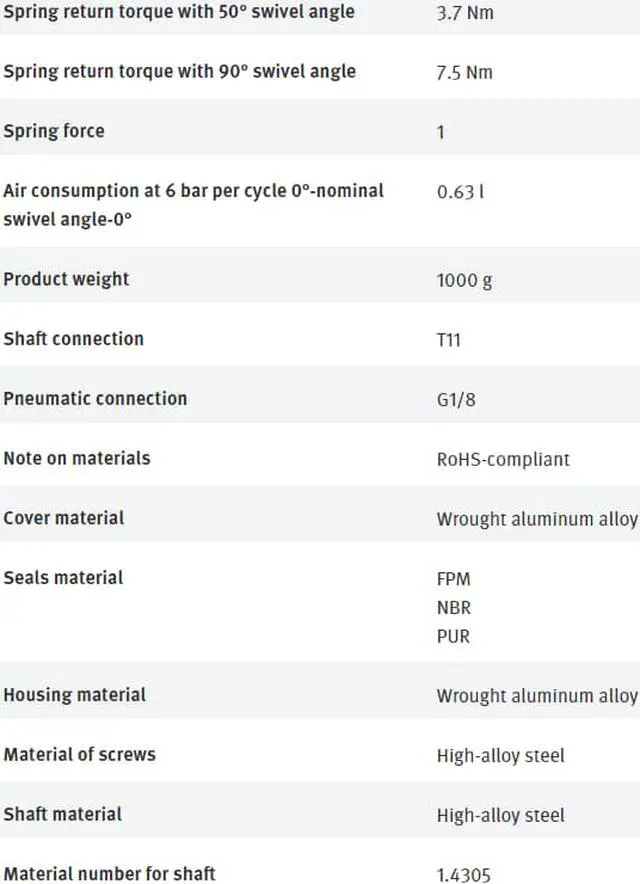Click the 'Spring return torque with 90° swivel angle' label
The height and width of the screenshot is (884, 640).
click(x=179, y=72)
